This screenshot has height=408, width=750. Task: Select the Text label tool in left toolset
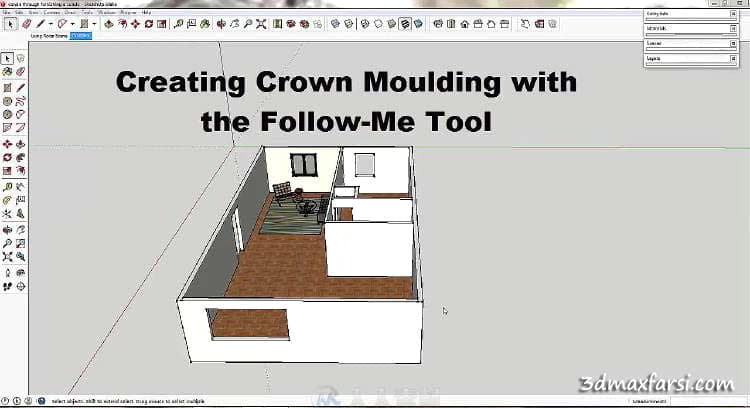(21, 200)
